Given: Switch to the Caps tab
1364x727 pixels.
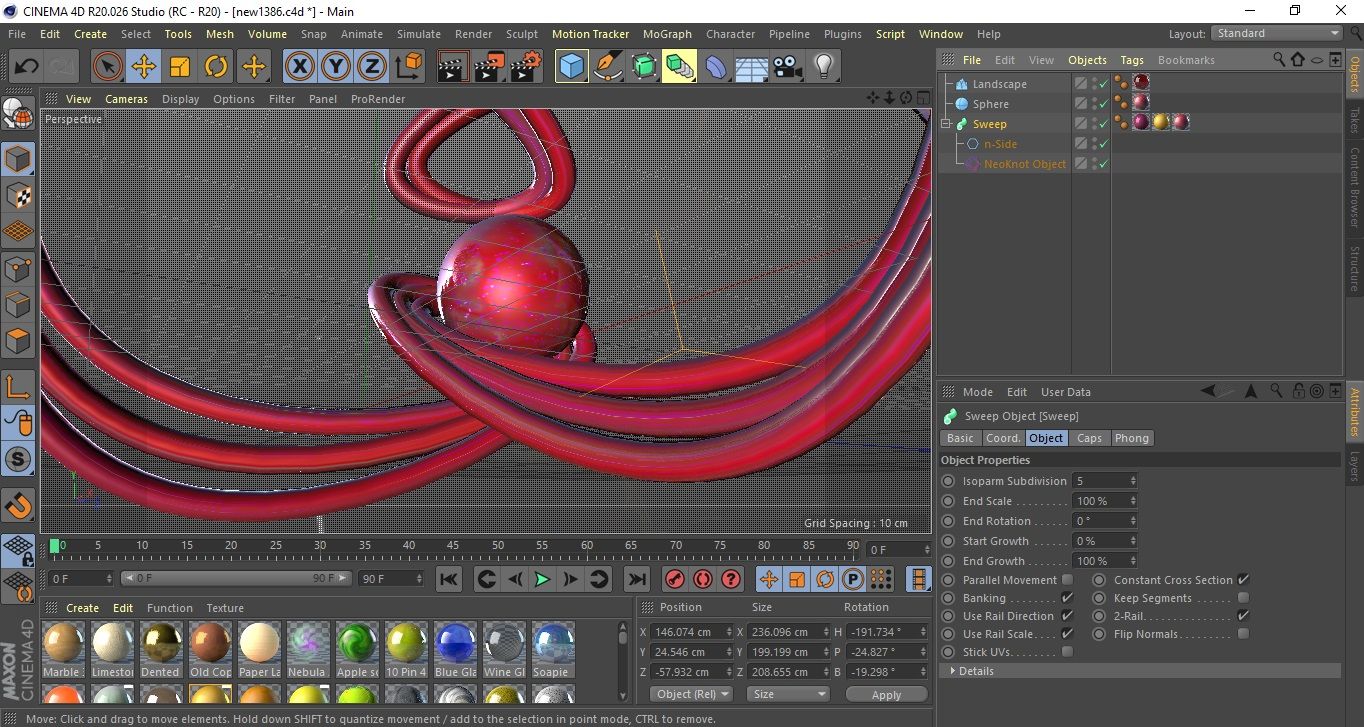Looking at the screenshot, I should tap(1089, 438).
